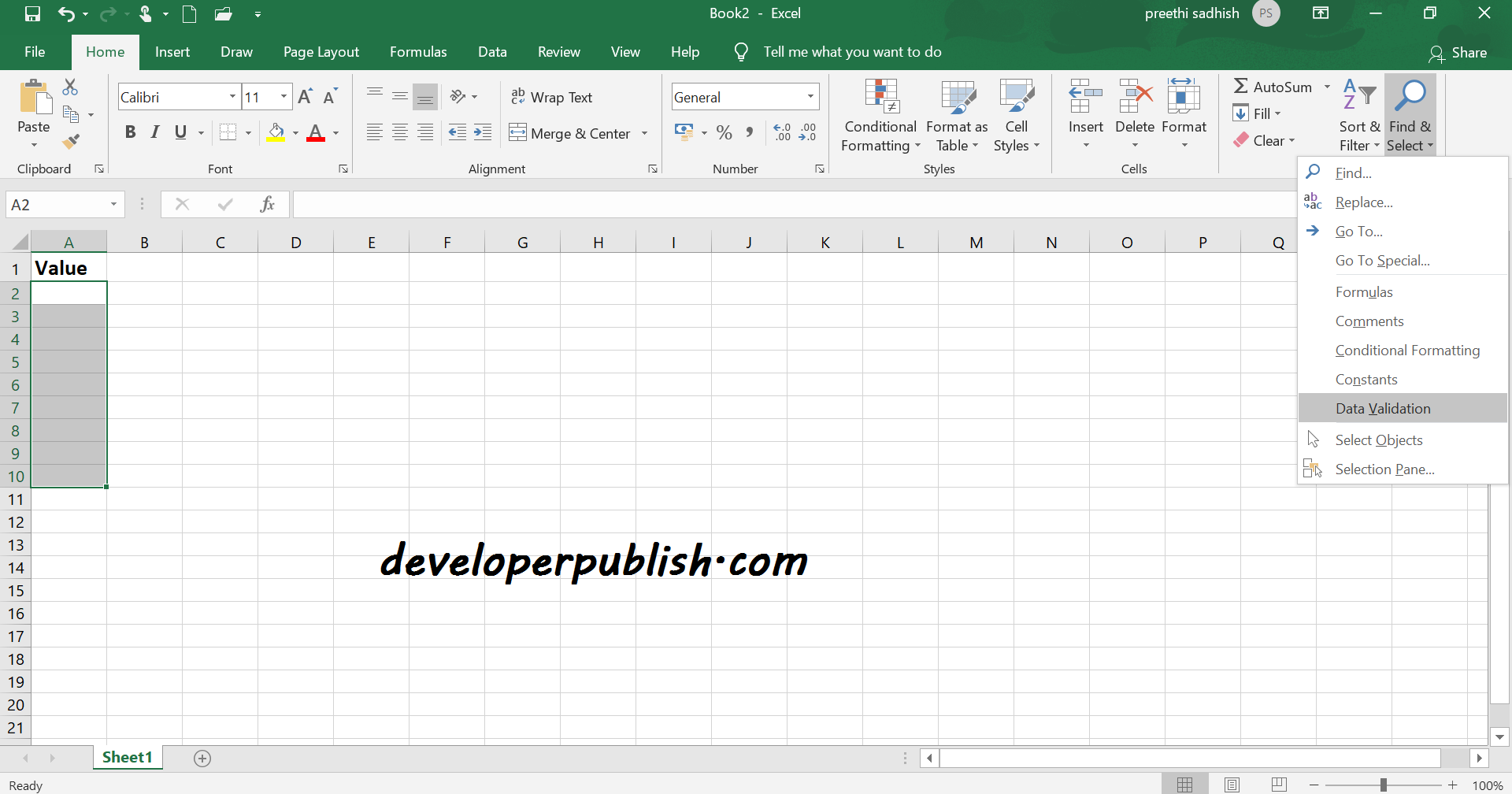Viewport: 1512px width, 794px height.
Task: Click the AutoSum icon
Action: tap(1241, 87)
